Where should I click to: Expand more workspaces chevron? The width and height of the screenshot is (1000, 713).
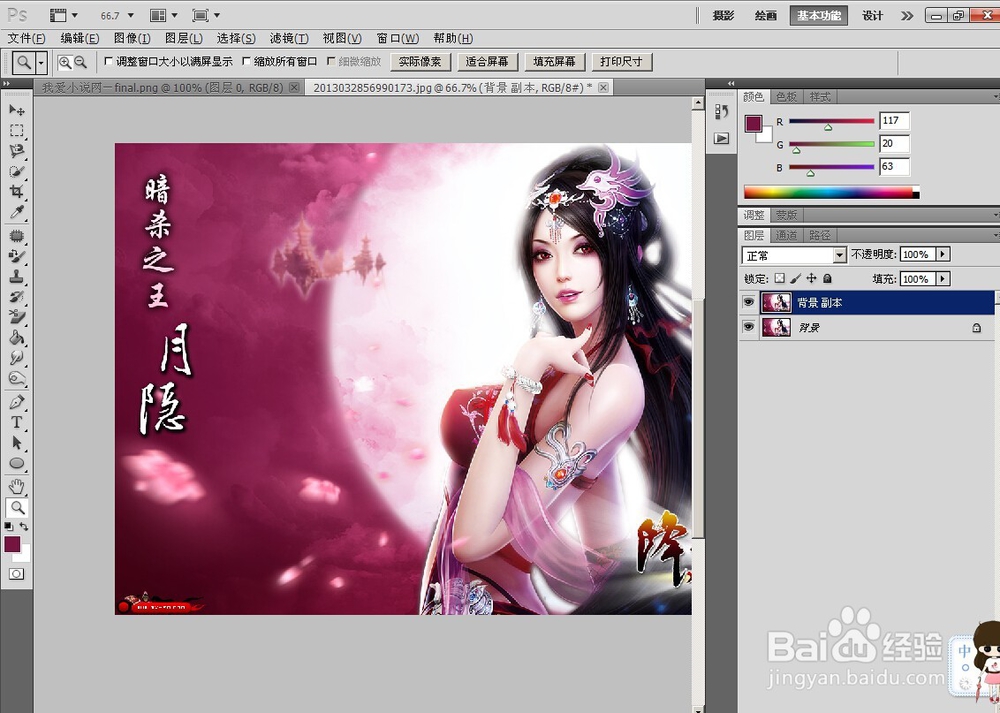point(907,16)
